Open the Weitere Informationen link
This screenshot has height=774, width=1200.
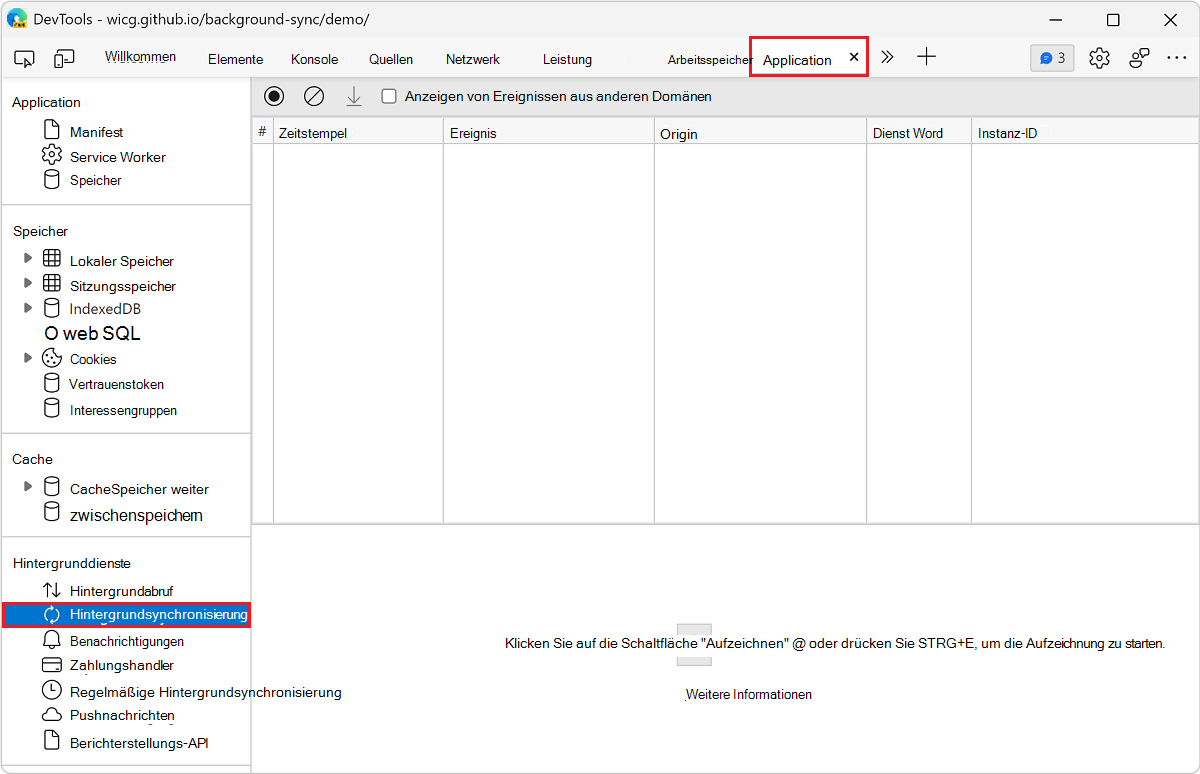tap(749, 694)
